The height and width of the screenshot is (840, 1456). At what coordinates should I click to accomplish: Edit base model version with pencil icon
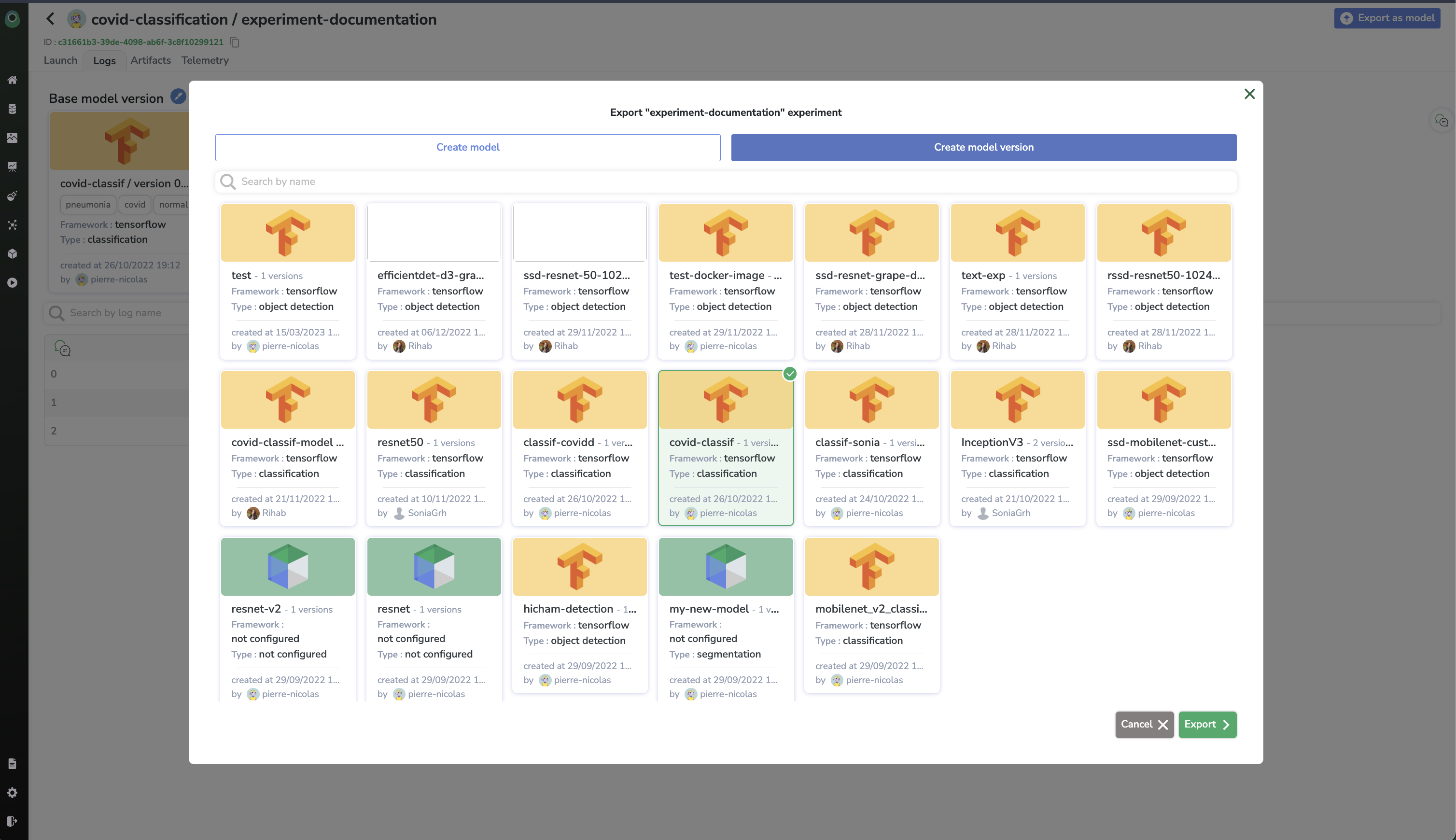coord(178,97)
